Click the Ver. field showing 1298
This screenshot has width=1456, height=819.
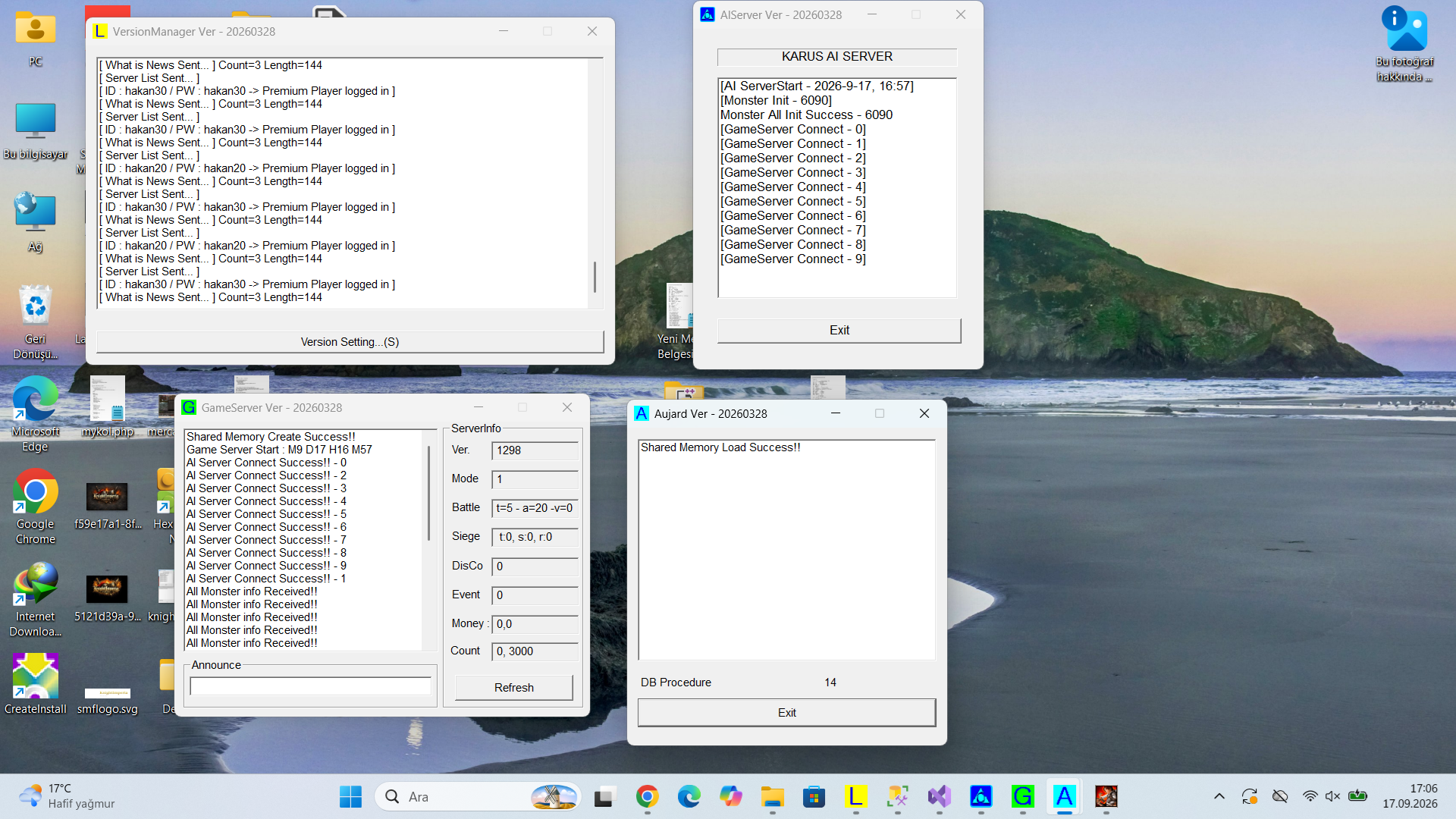pyautogui.click(x=535, y=450)
